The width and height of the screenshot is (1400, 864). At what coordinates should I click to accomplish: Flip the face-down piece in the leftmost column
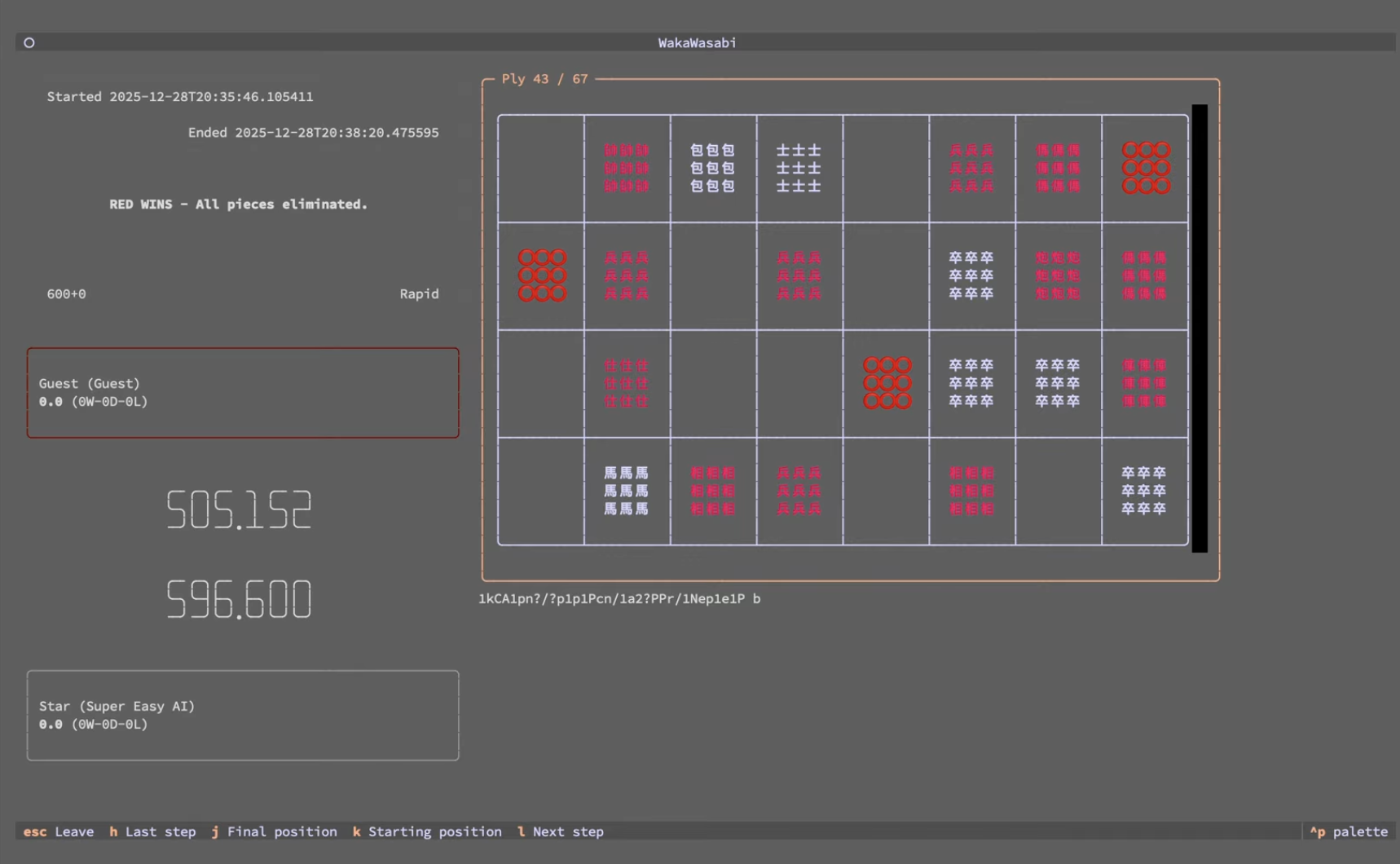click(x=542, y=276)
